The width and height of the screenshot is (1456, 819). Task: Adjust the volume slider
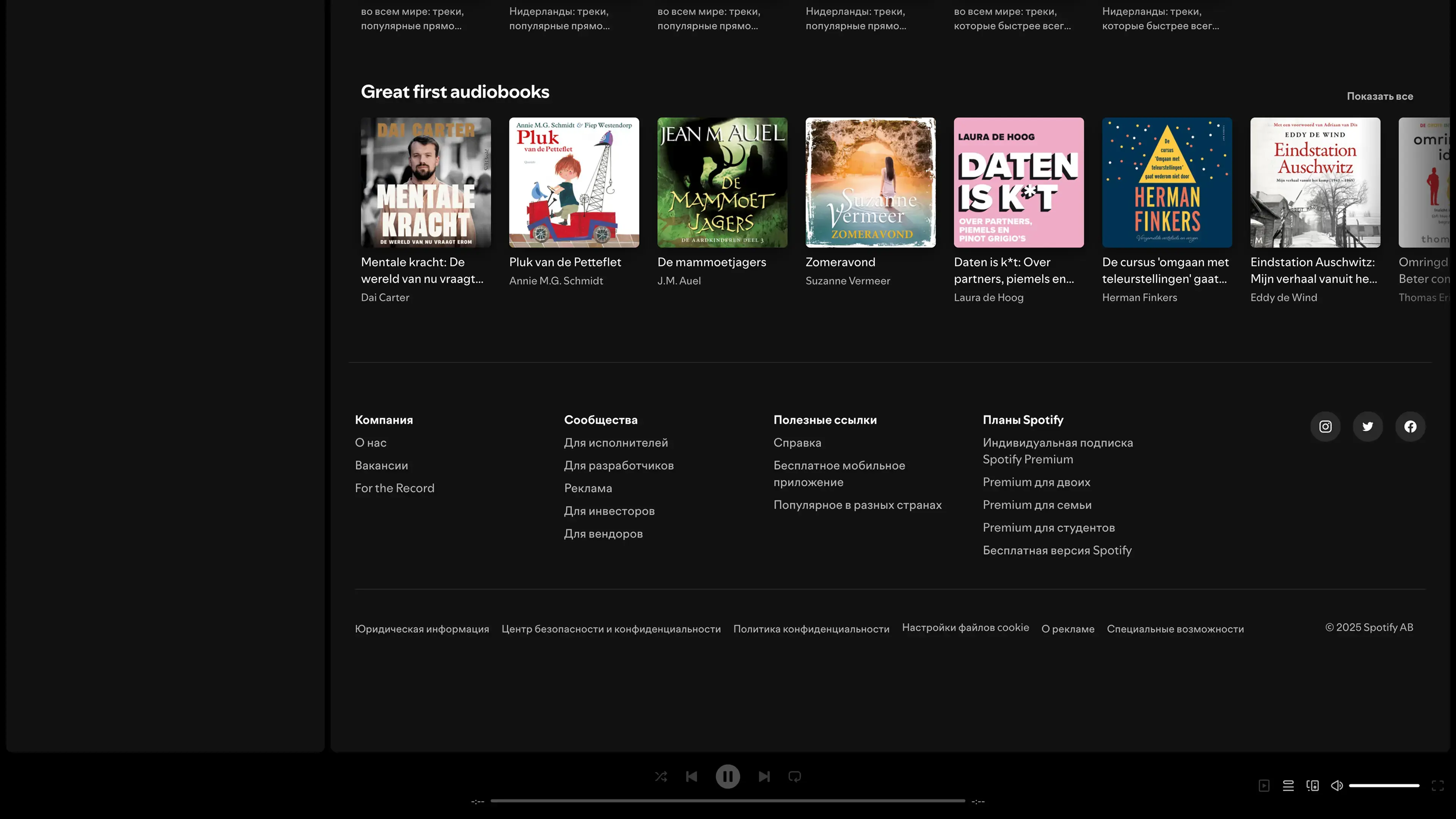[x=1384, y=786]
